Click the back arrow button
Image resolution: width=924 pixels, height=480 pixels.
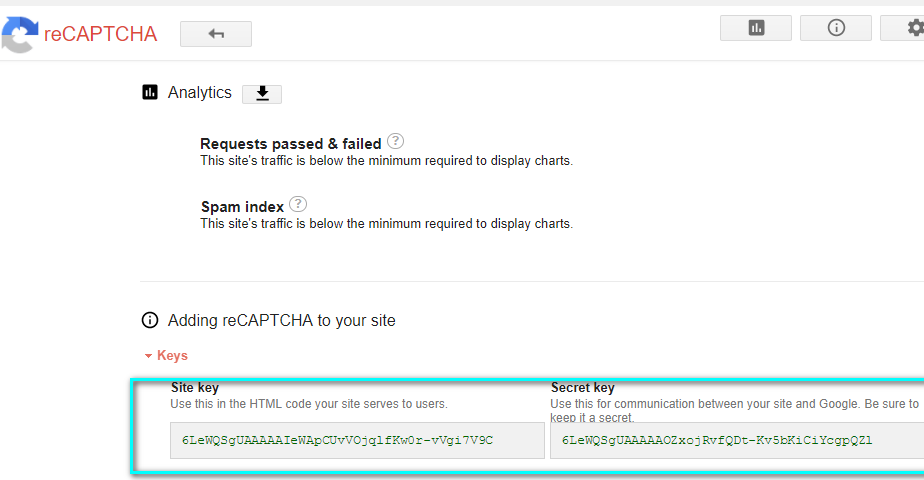(x=216, y=34)
